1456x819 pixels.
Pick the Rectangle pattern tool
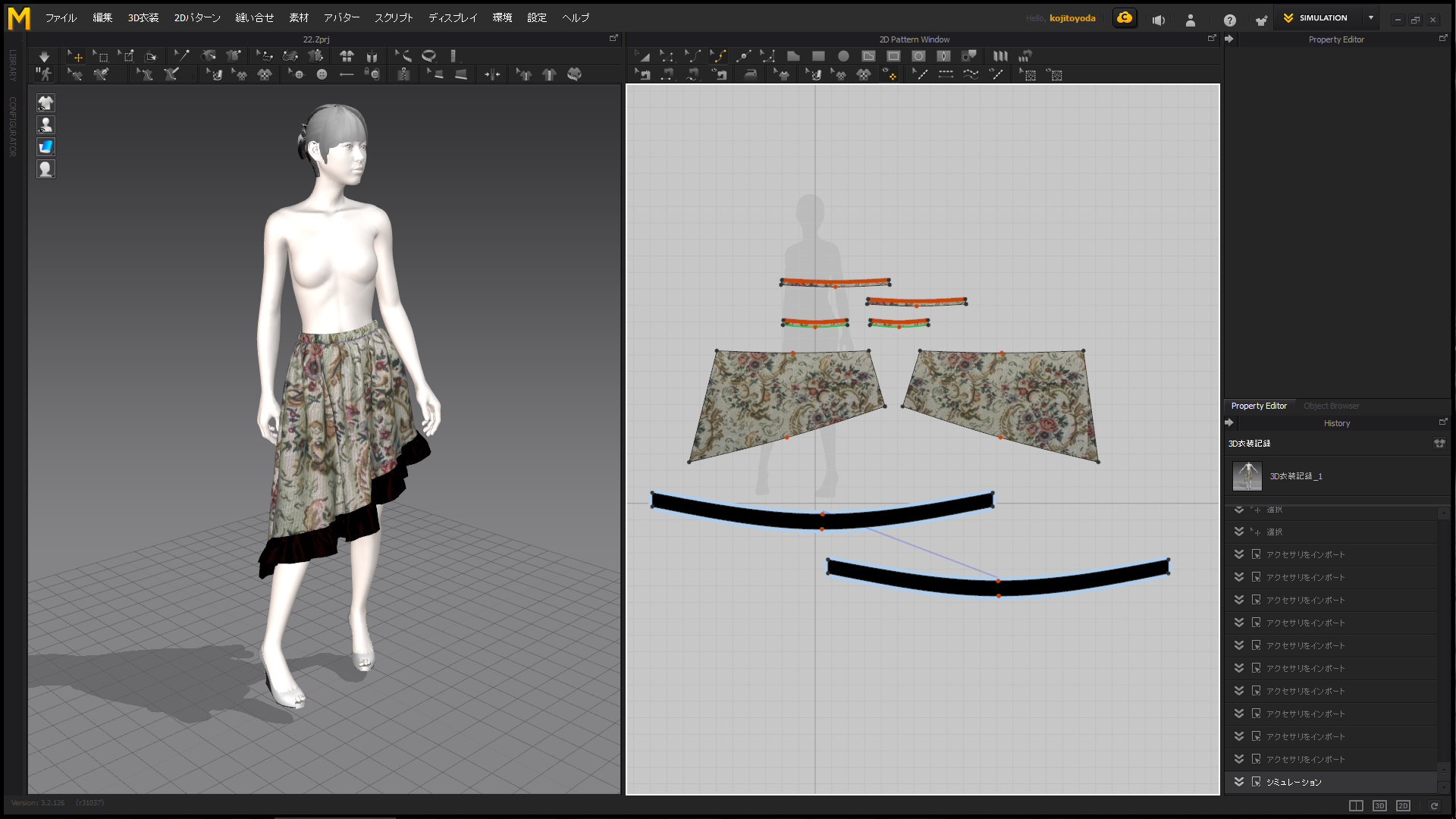[x=818, y=56]
